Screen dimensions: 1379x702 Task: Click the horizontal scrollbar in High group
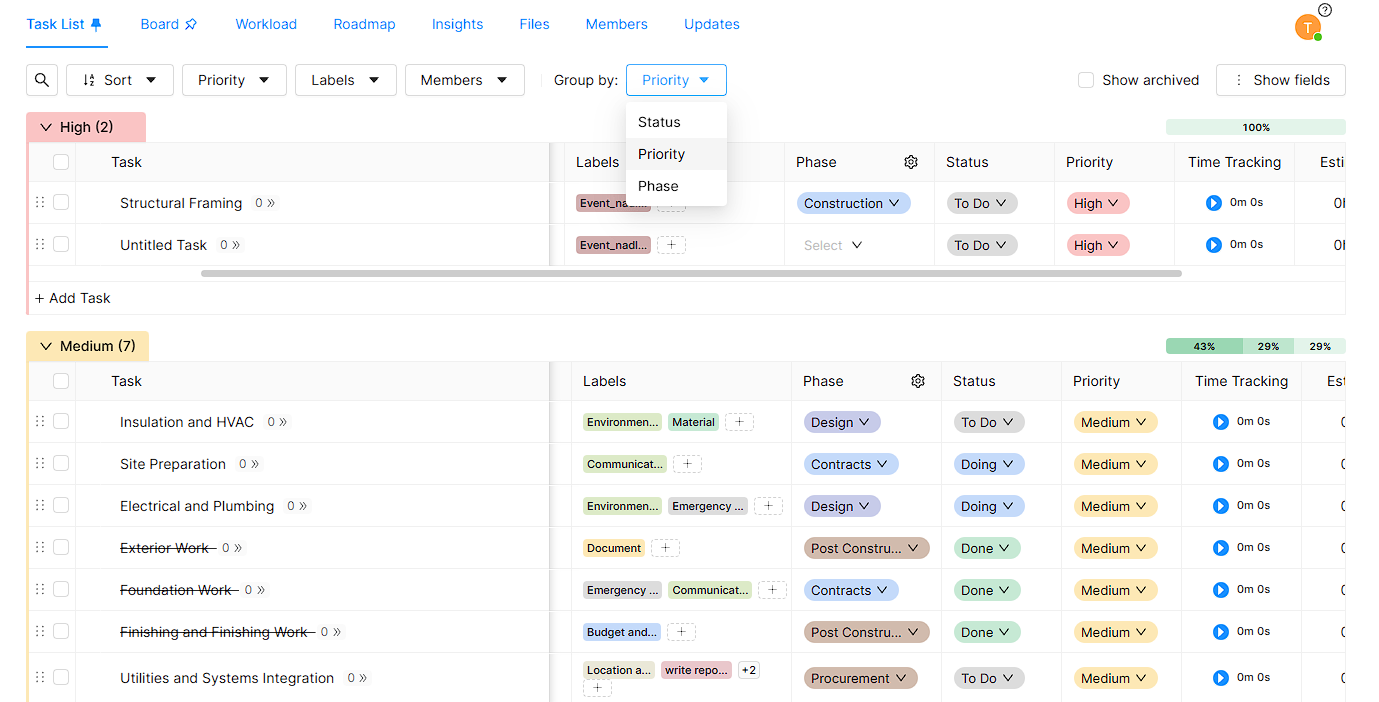(690, 273)
